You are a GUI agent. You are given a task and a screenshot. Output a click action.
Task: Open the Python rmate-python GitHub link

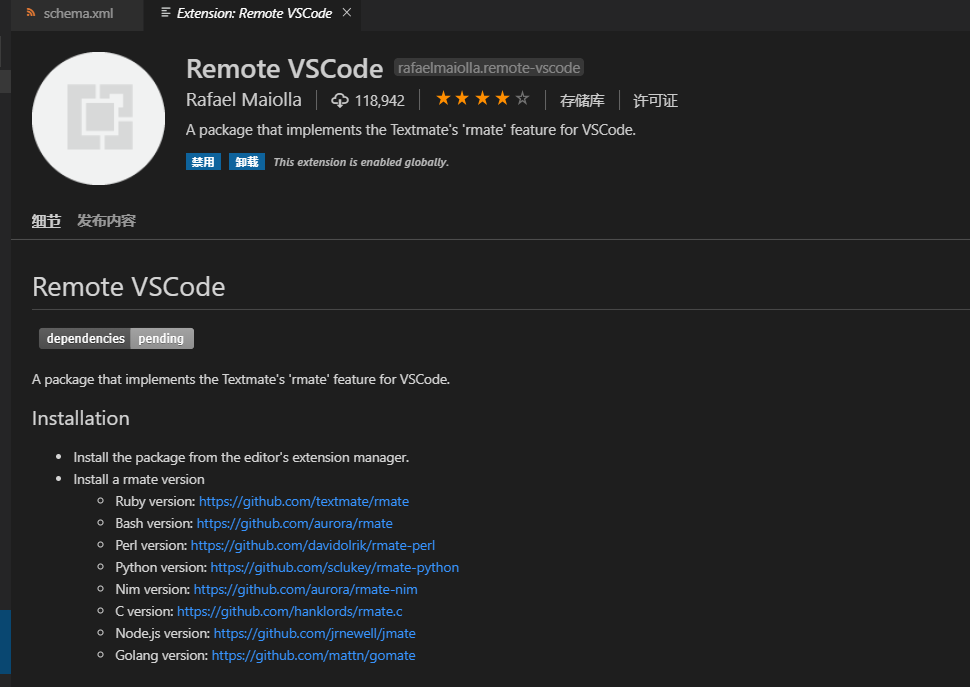(x=333, y=567)
